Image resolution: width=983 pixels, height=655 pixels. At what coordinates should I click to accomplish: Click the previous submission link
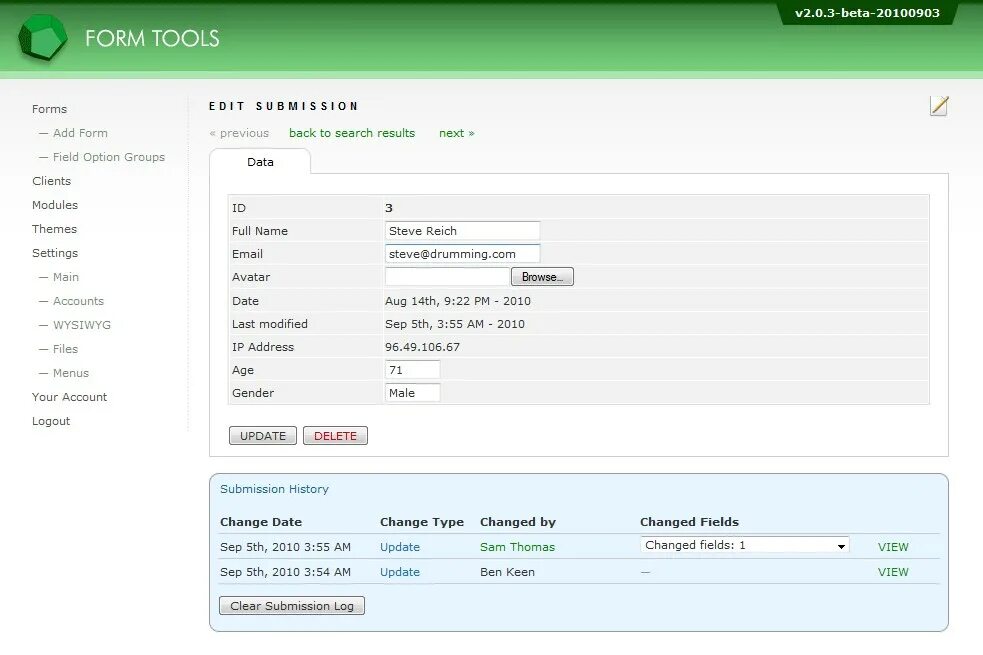coord(239,133)
